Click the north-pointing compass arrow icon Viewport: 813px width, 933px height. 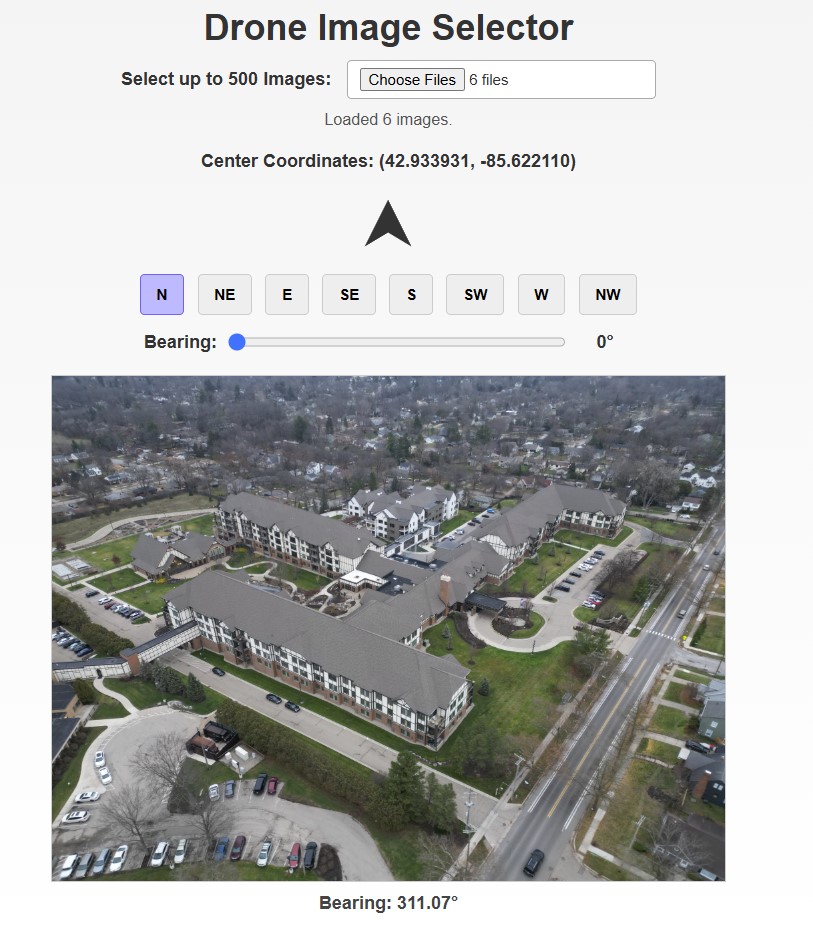[x=388, y=223]
